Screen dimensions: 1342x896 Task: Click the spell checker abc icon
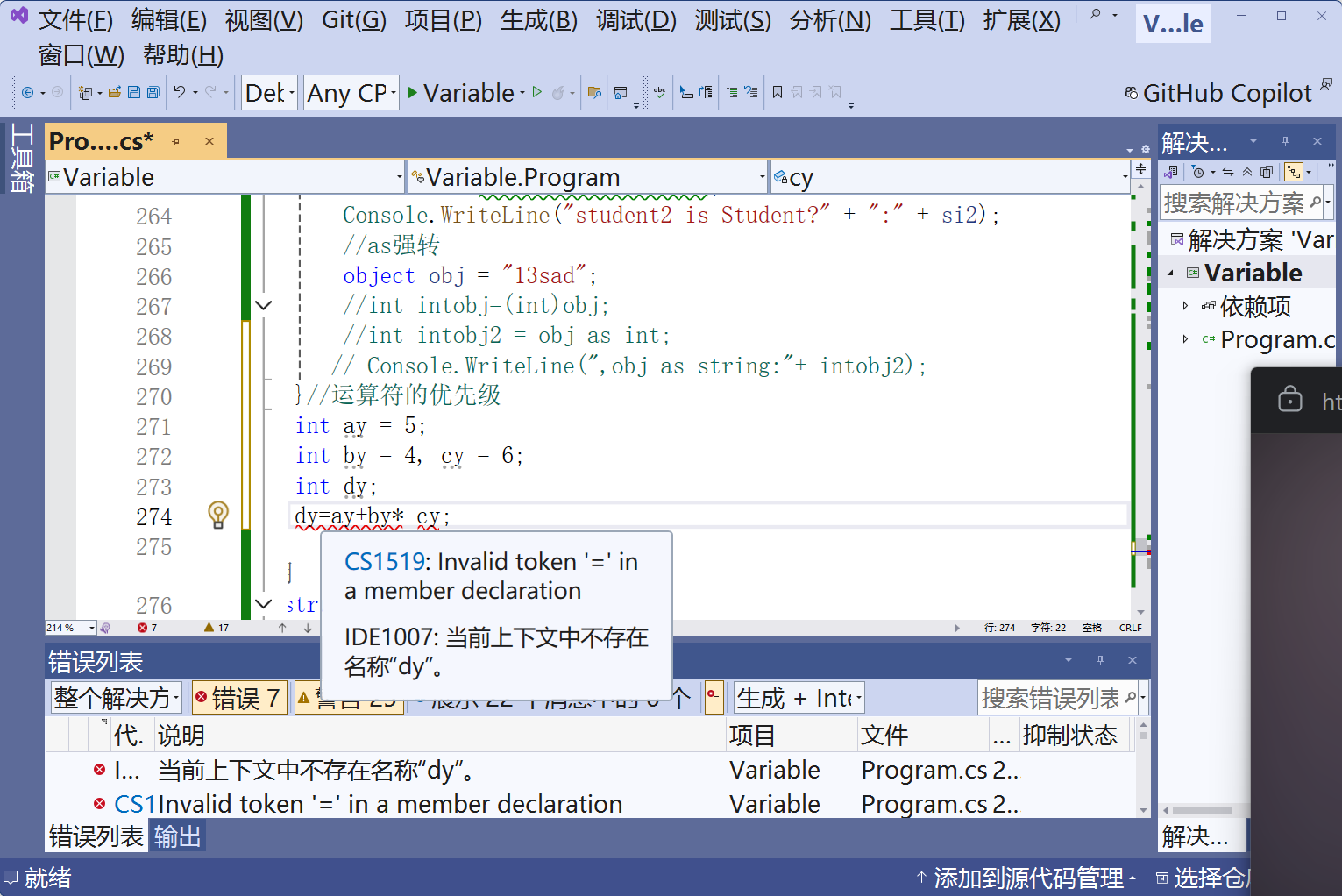pos(660,92)
